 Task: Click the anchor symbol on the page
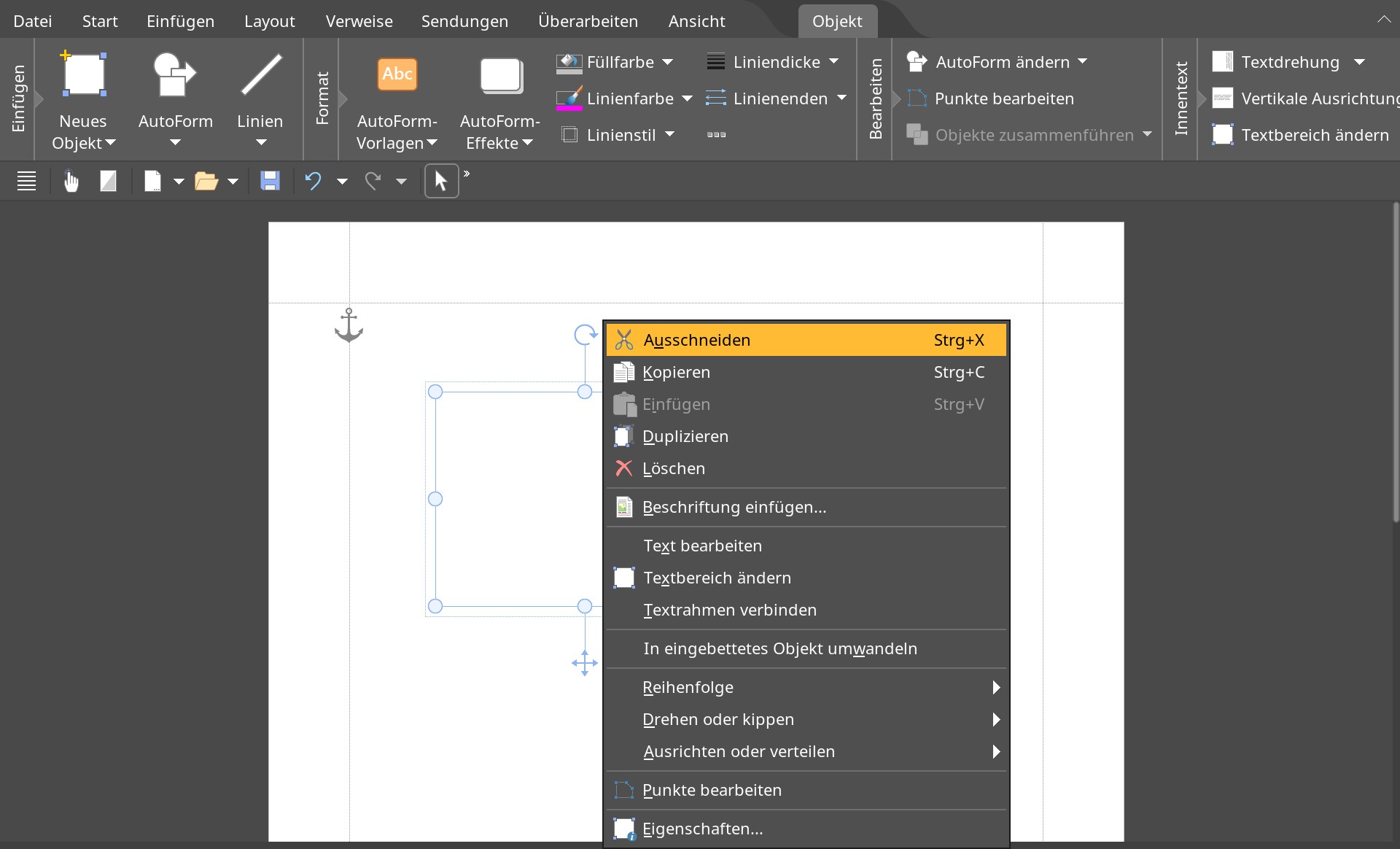click(x=349, y=325)
